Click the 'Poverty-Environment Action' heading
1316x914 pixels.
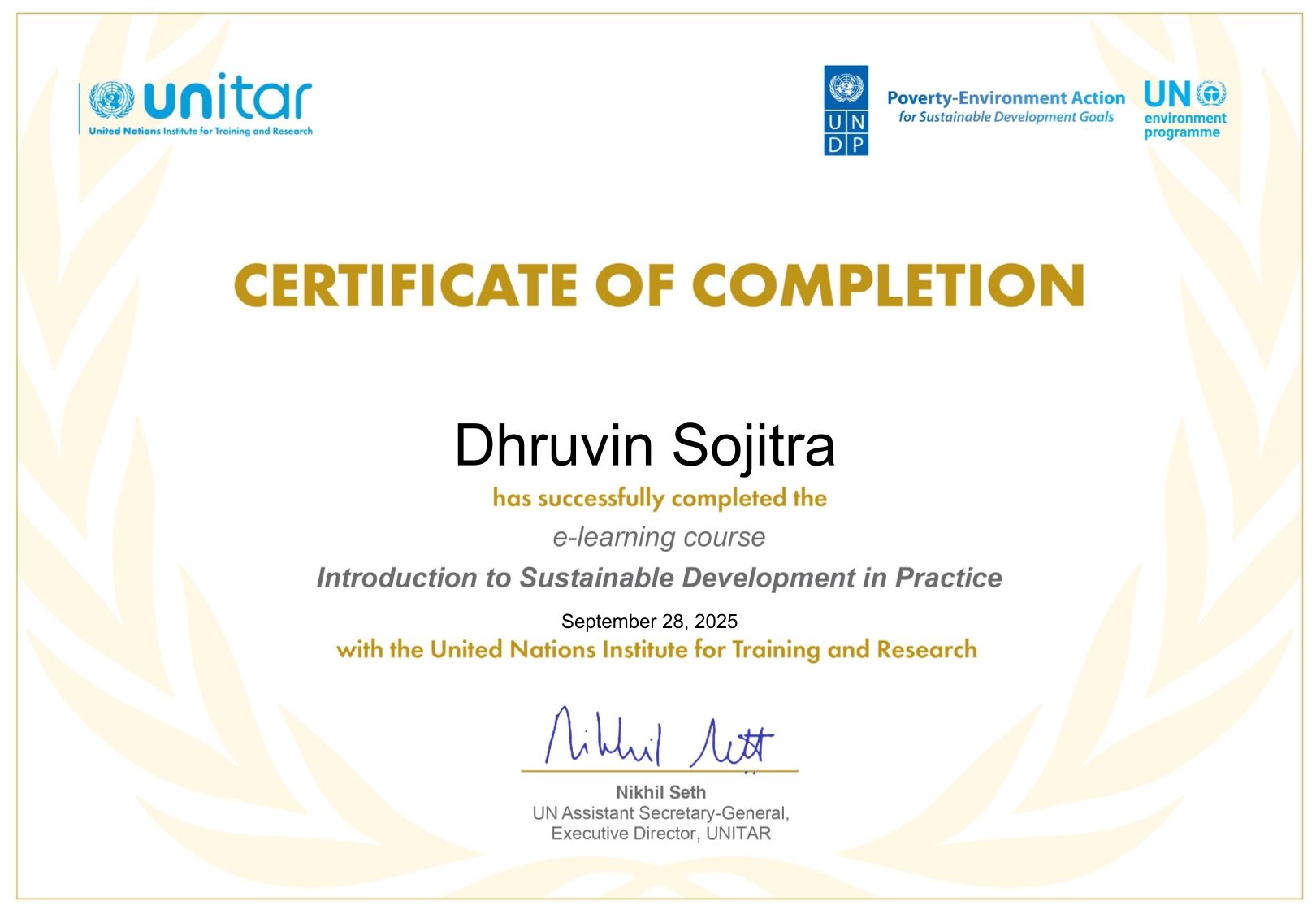(x=1006, y=98)
